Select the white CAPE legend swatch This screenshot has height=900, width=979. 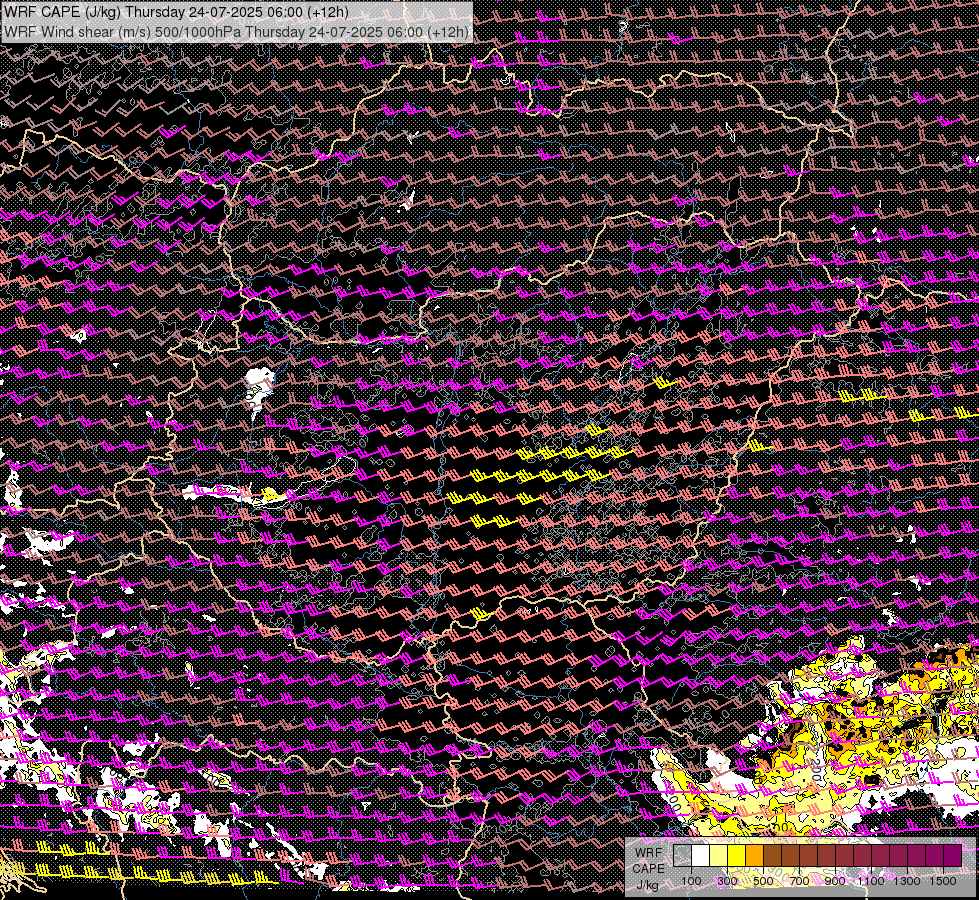click(701, 855)
